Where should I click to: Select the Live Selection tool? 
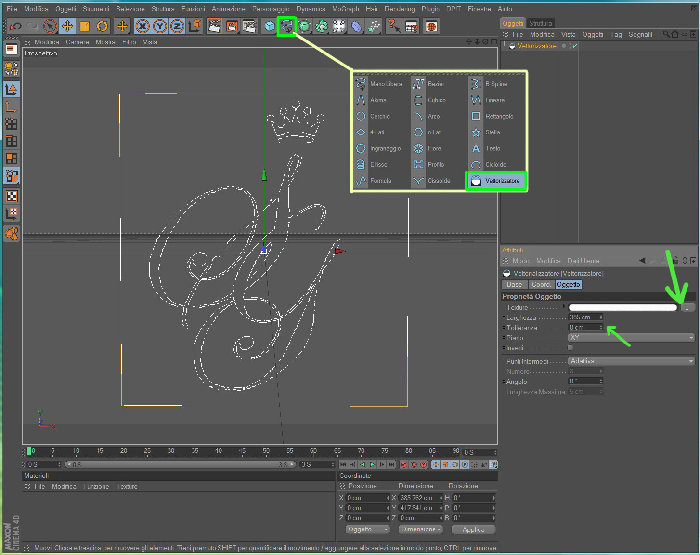(x=50, y=26)
